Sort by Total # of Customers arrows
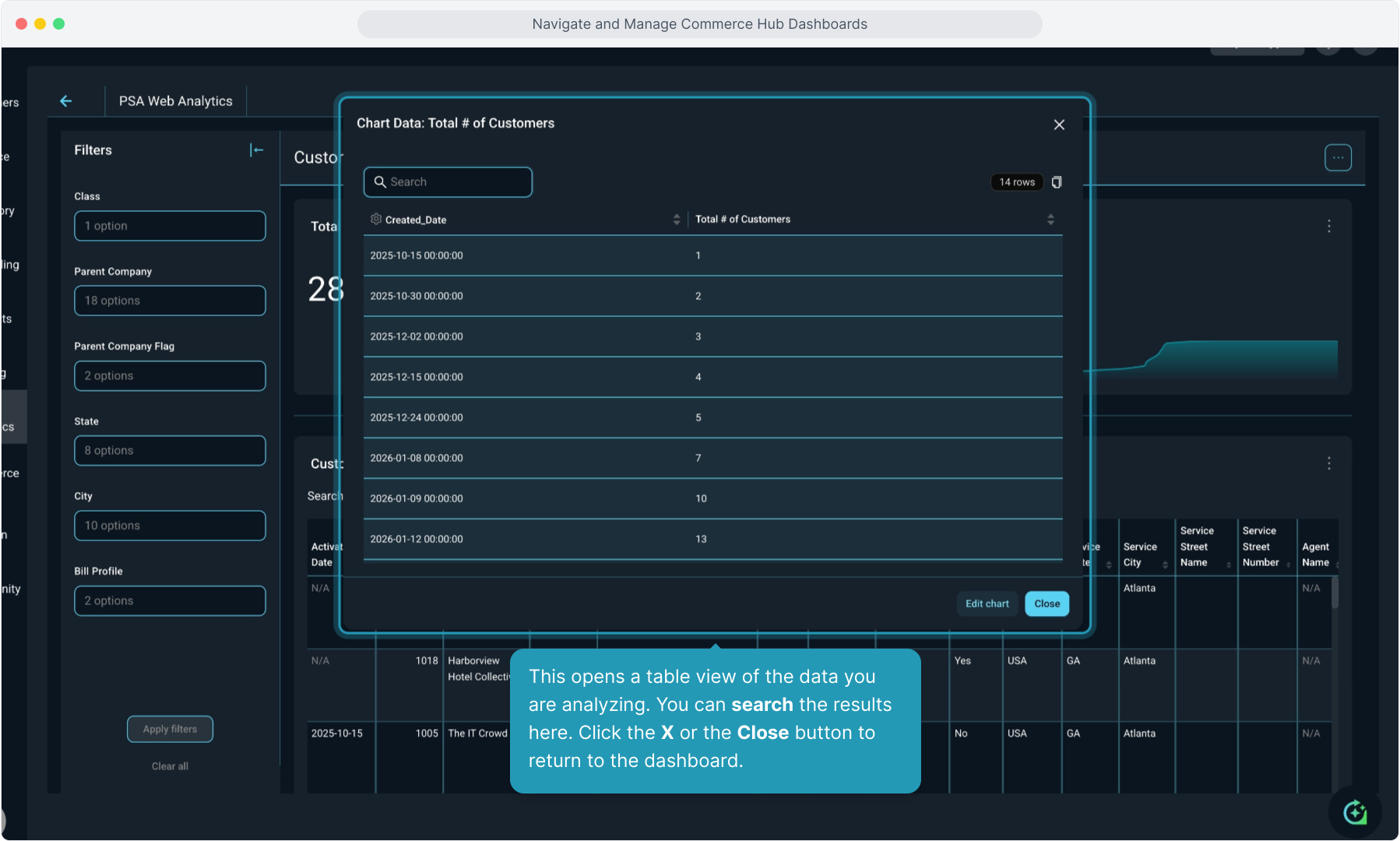Image resolution: width=1400 pixels, height=841 pixels. [x=1050, y=220]
